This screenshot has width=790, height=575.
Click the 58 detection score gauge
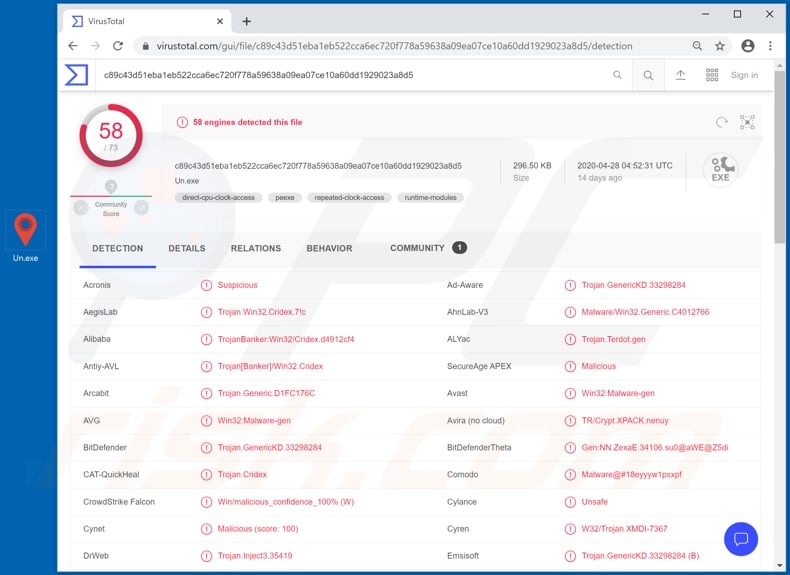click(x=111, y=136)
